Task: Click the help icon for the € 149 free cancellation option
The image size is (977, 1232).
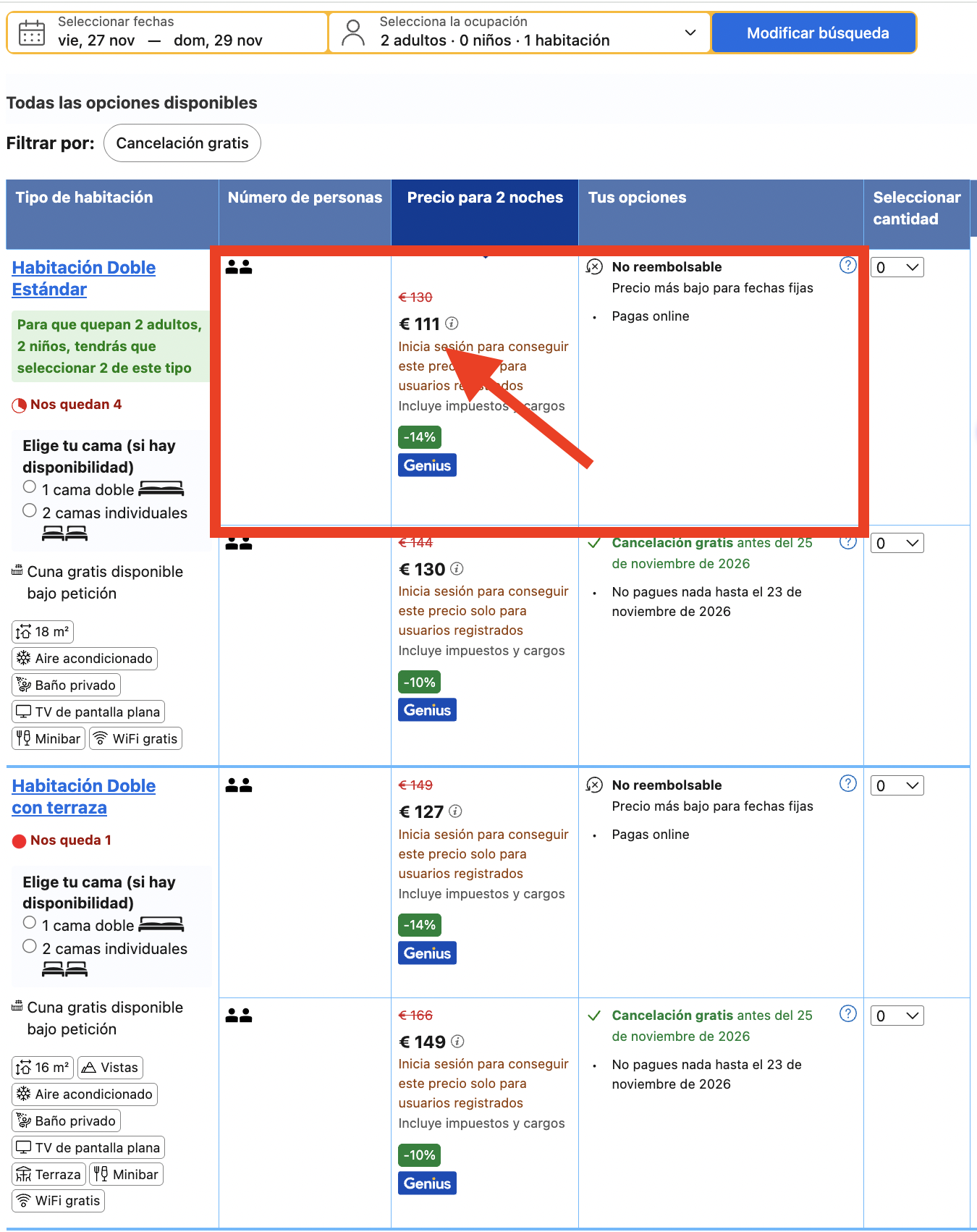Action: pos(847,1014)
